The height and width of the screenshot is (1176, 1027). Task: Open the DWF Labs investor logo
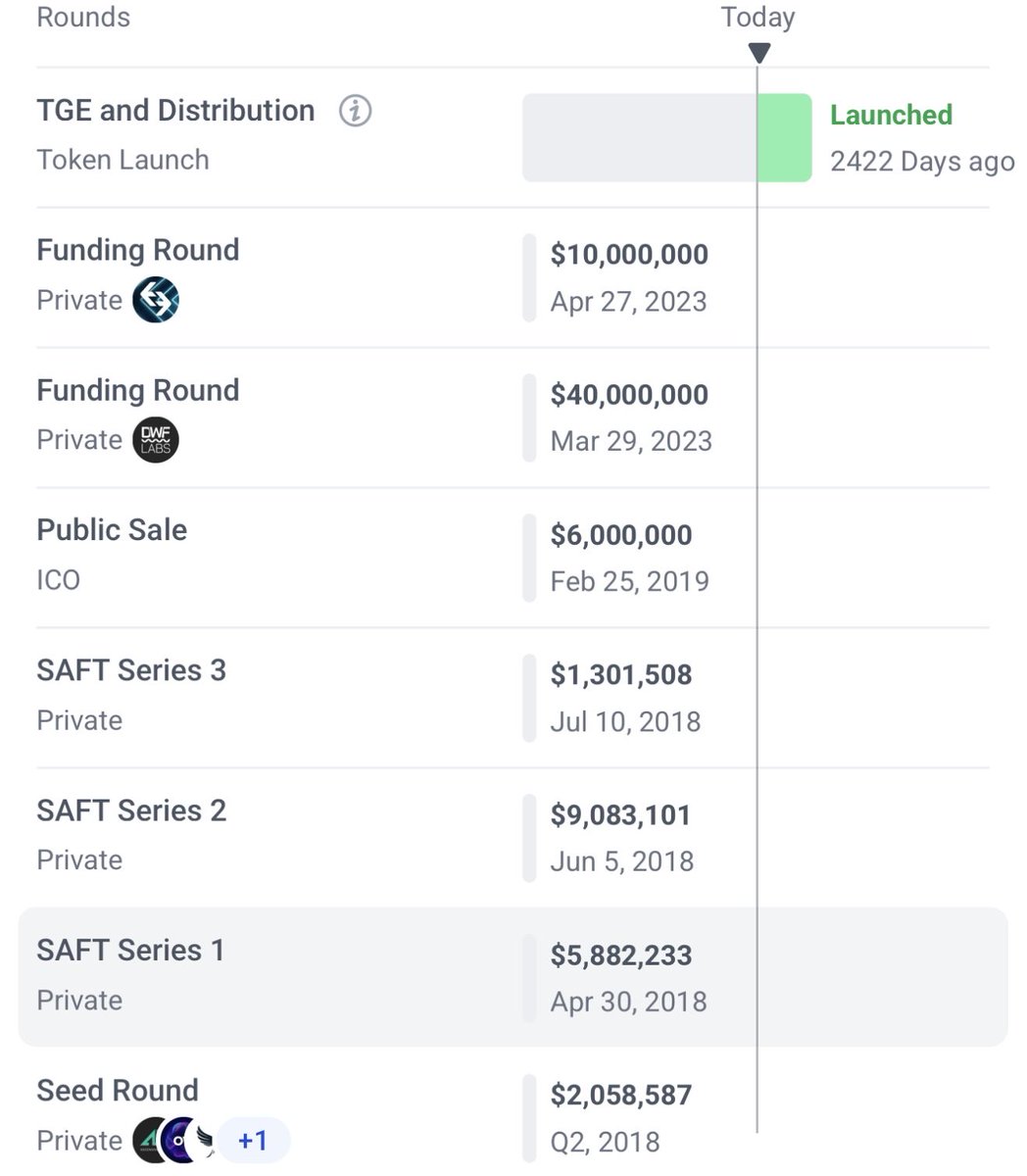(156, 440)
